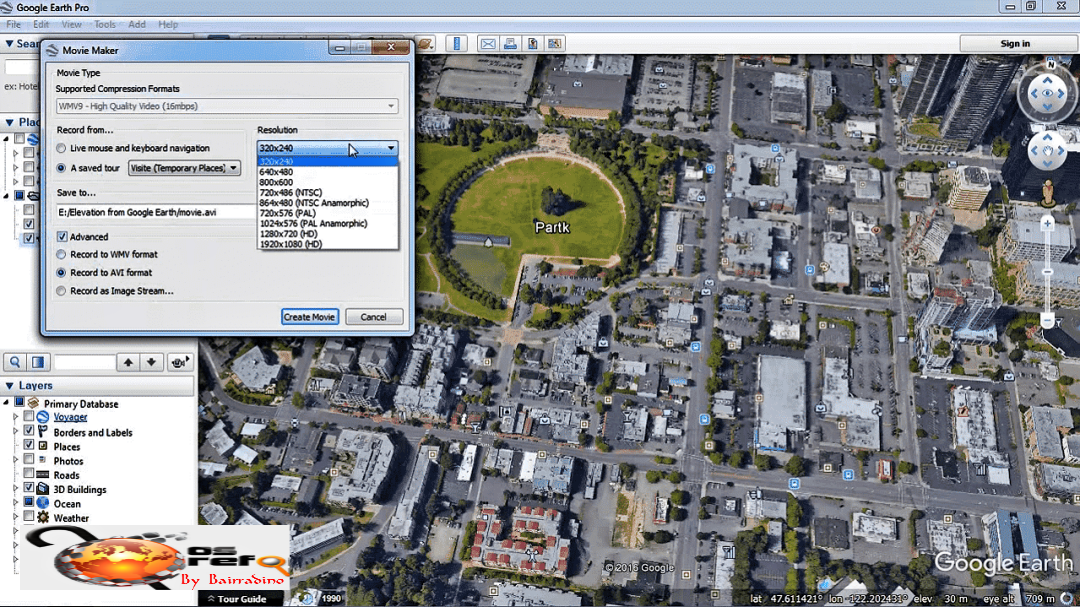
Task: Click the zoom out minus button
Action: pos(1048,320)
